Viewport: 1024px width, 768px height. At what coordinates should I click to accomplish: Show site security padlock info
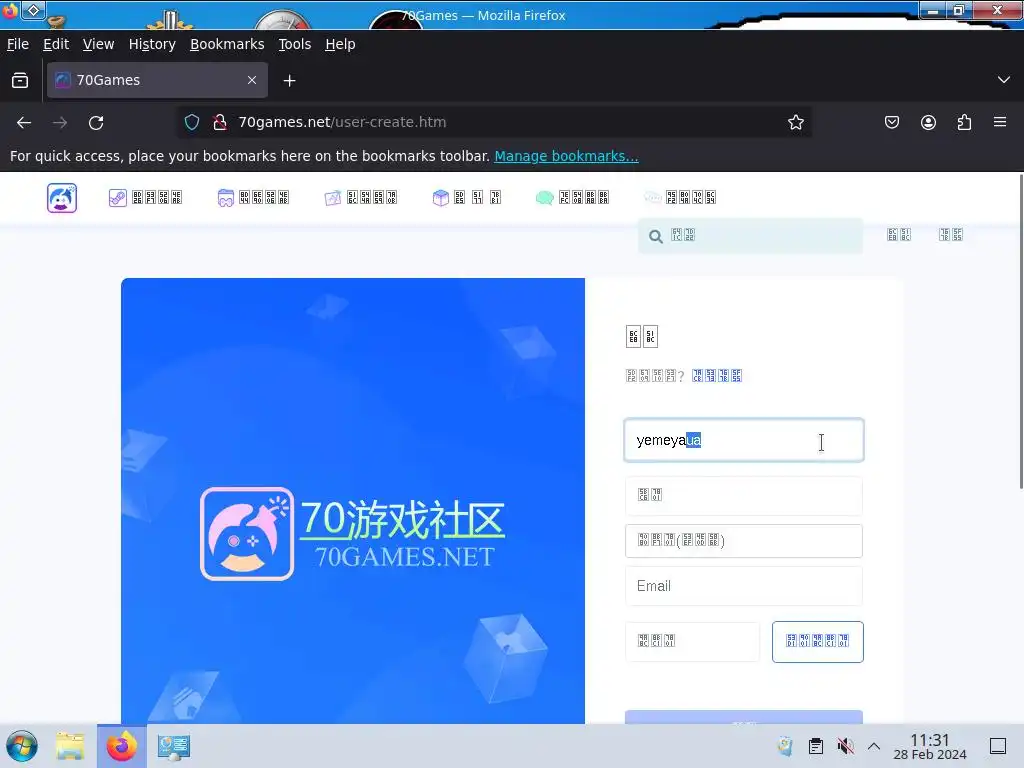(220, 122)
